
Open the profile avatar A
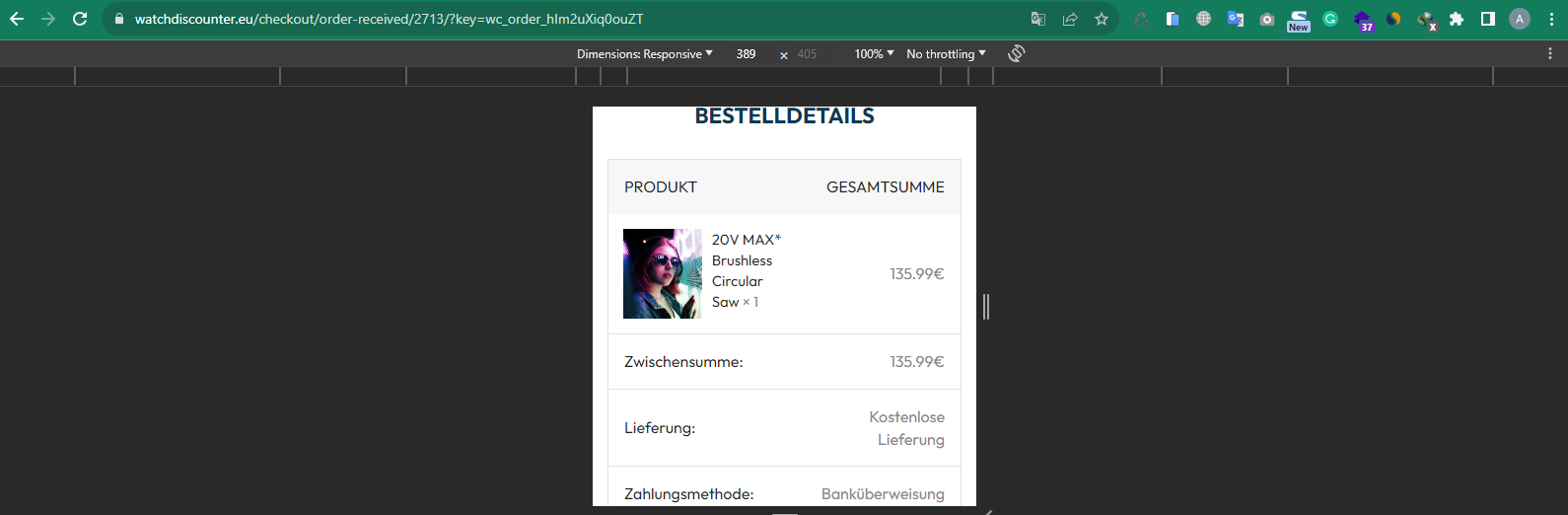[x=1520, y=19]
